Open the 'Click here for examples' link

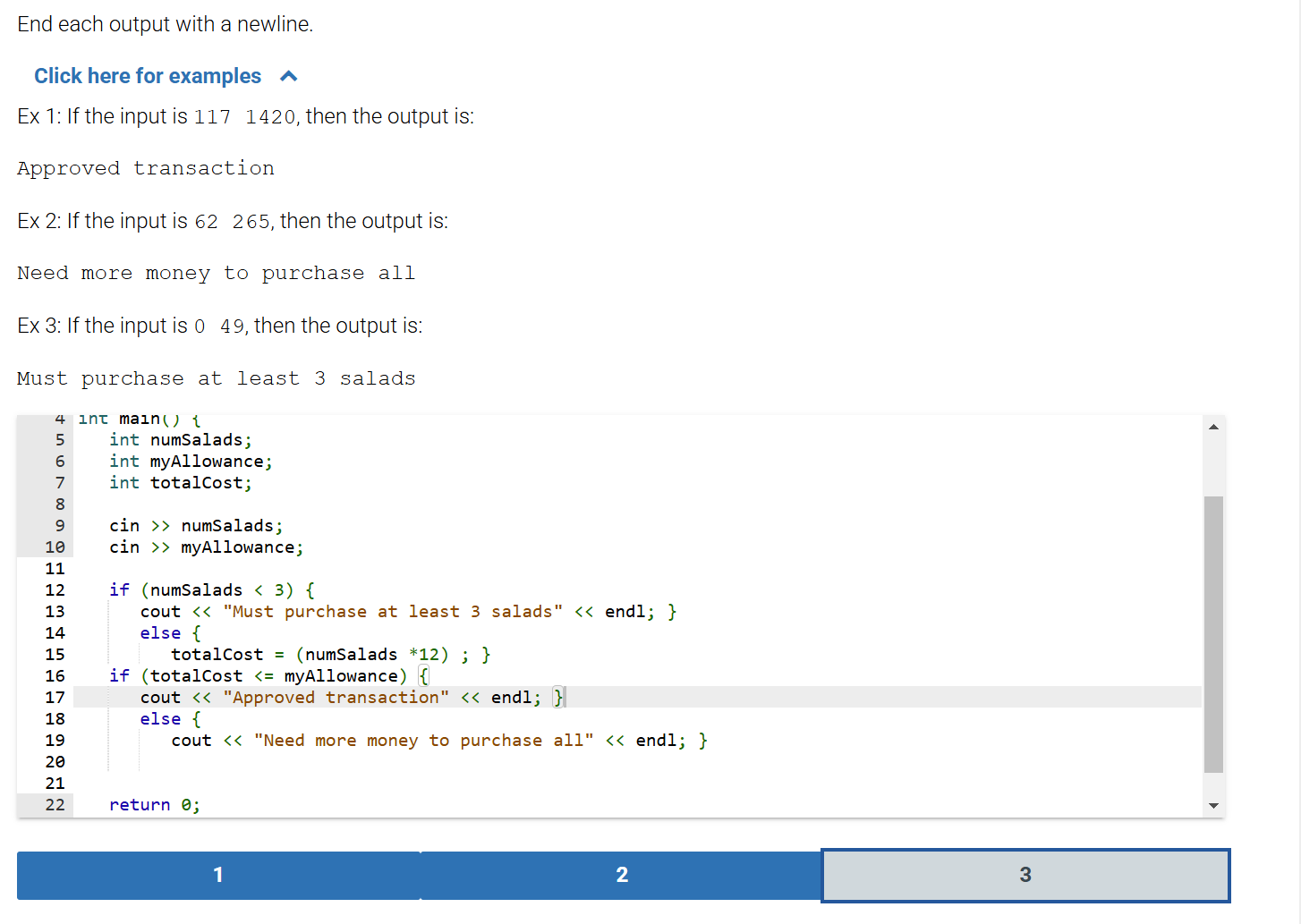coord(147,76)
